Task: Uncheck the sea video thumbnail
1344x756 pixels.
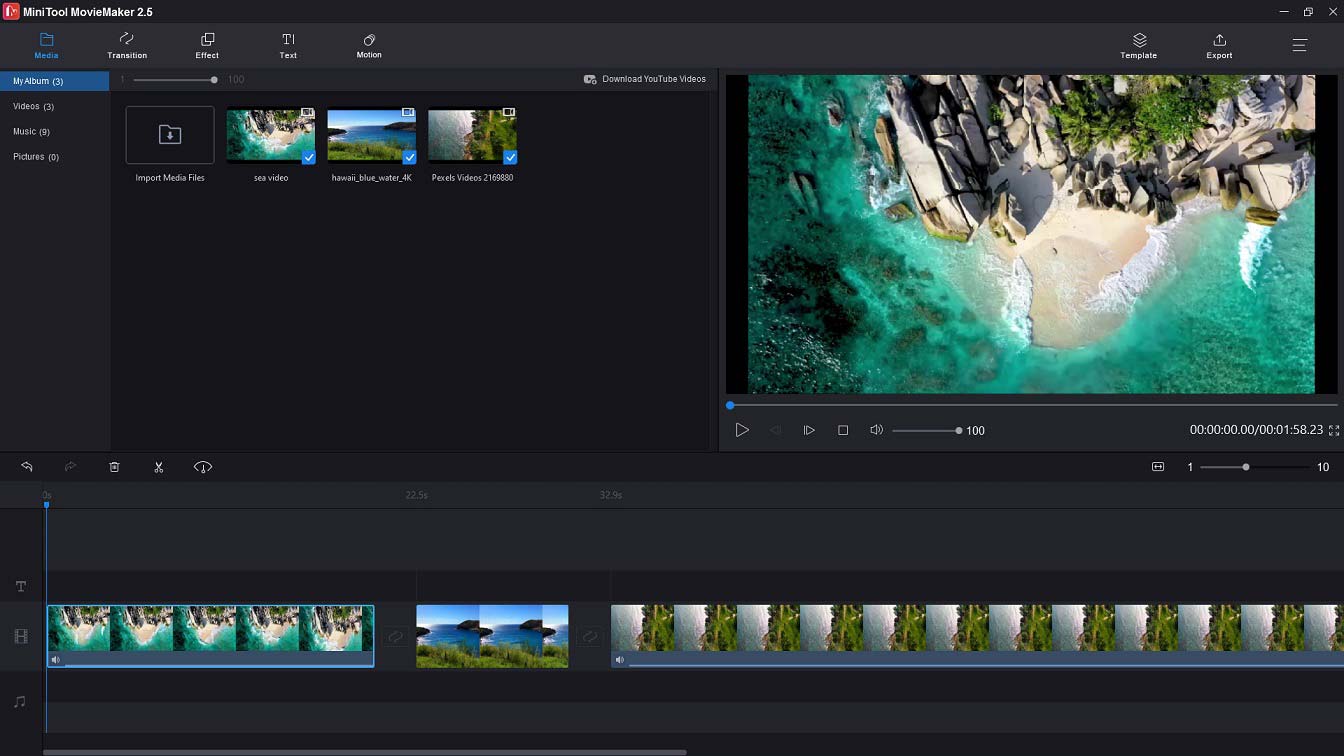Action: tap(308, 157)
